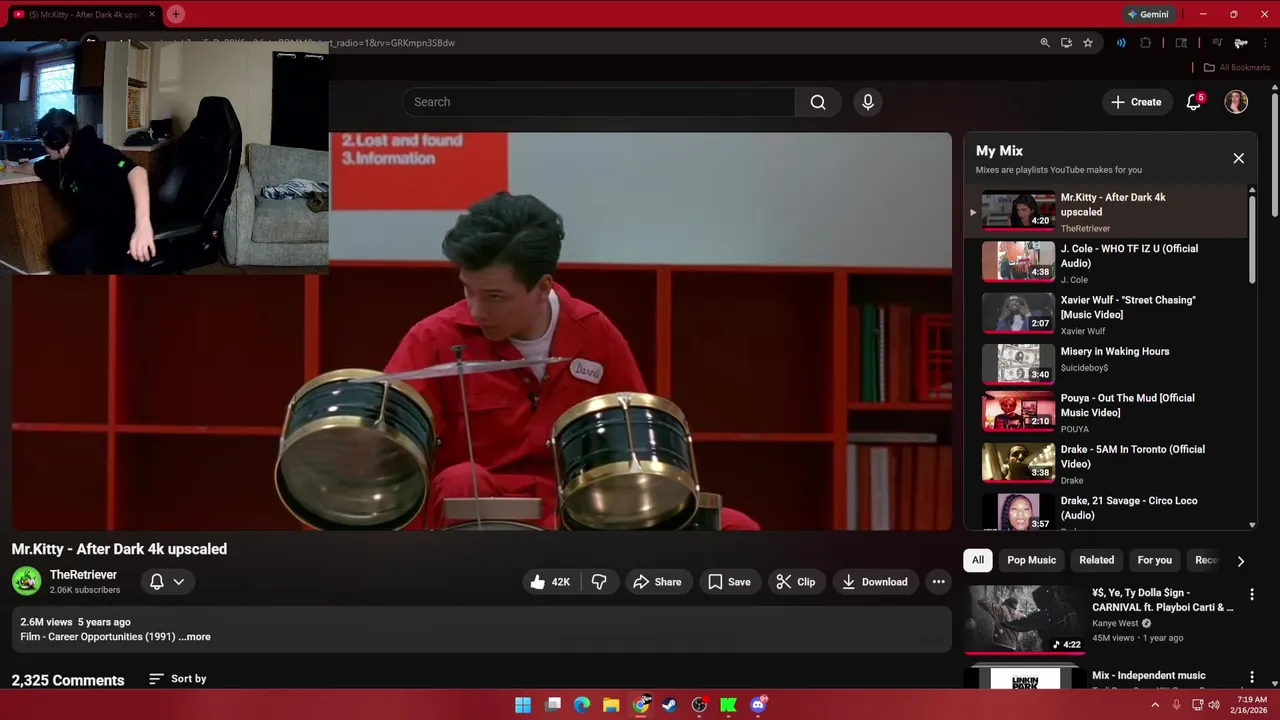Select the Pop Music filter chip
The width and height of the screenshot is (1280, 720).
click(x=1031, y=560)
